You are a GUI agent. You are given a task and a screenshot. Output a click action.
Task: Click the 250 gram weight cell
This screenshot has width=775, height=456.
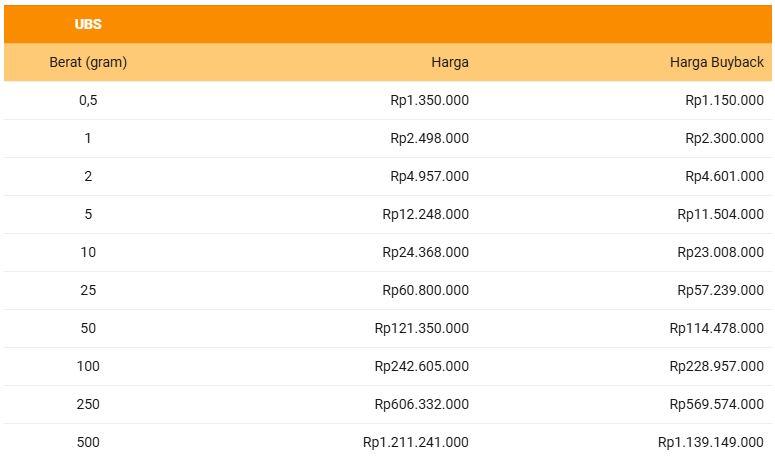88,404
